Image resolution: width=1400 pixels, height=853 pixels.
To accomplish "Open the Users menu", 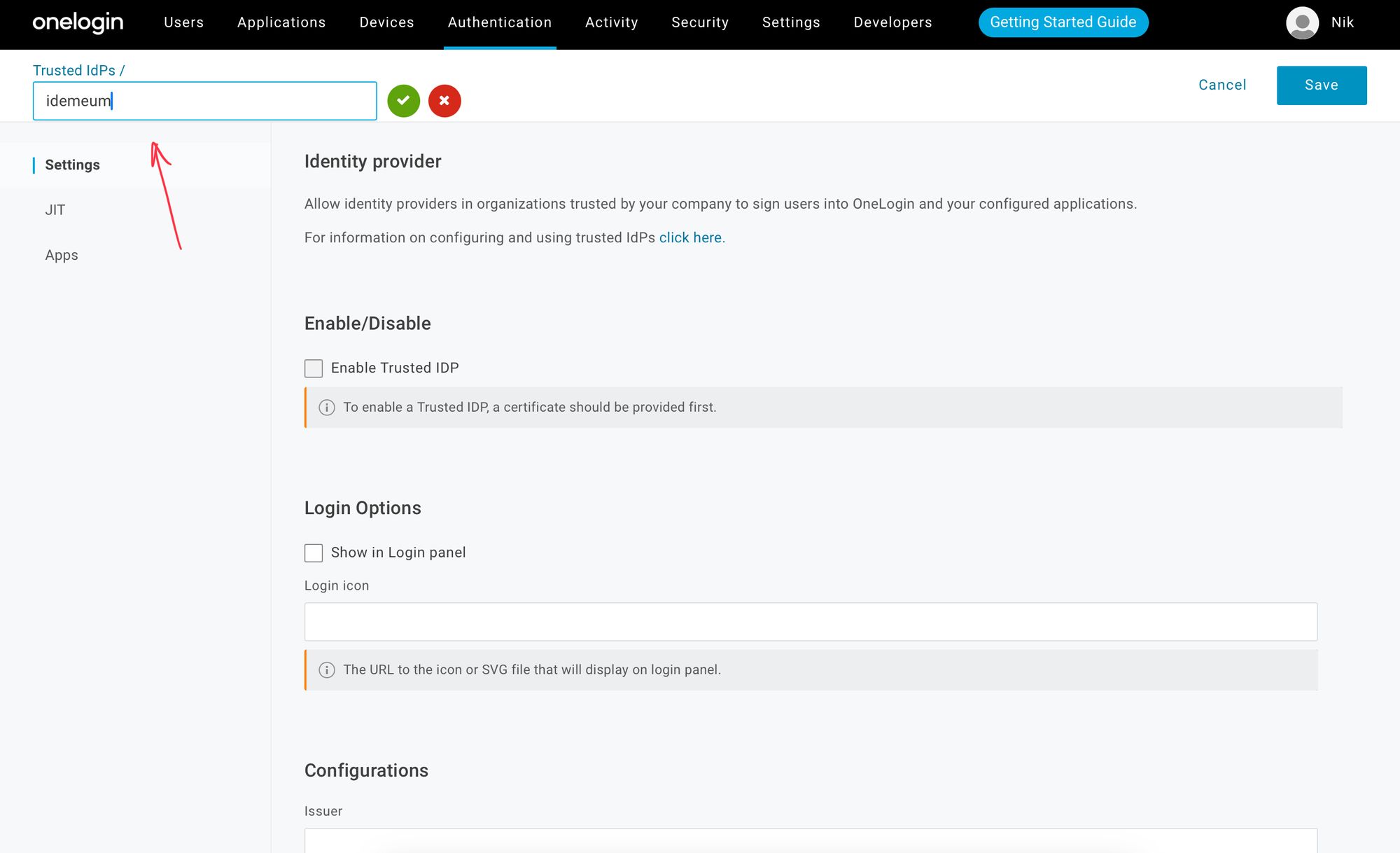I will point(184,22).
